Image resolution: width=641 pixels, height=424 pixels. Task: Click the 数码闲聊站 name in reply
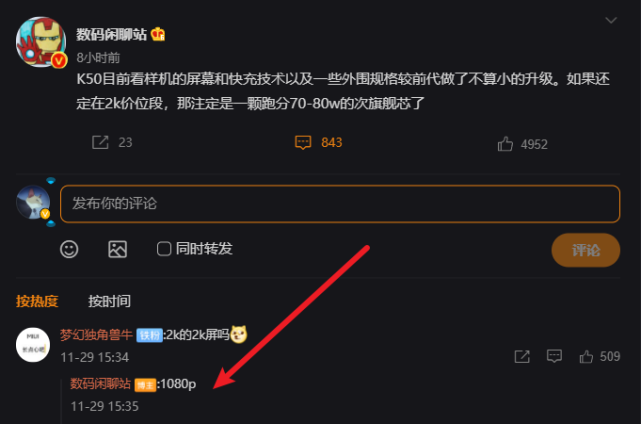coord(101,384)
